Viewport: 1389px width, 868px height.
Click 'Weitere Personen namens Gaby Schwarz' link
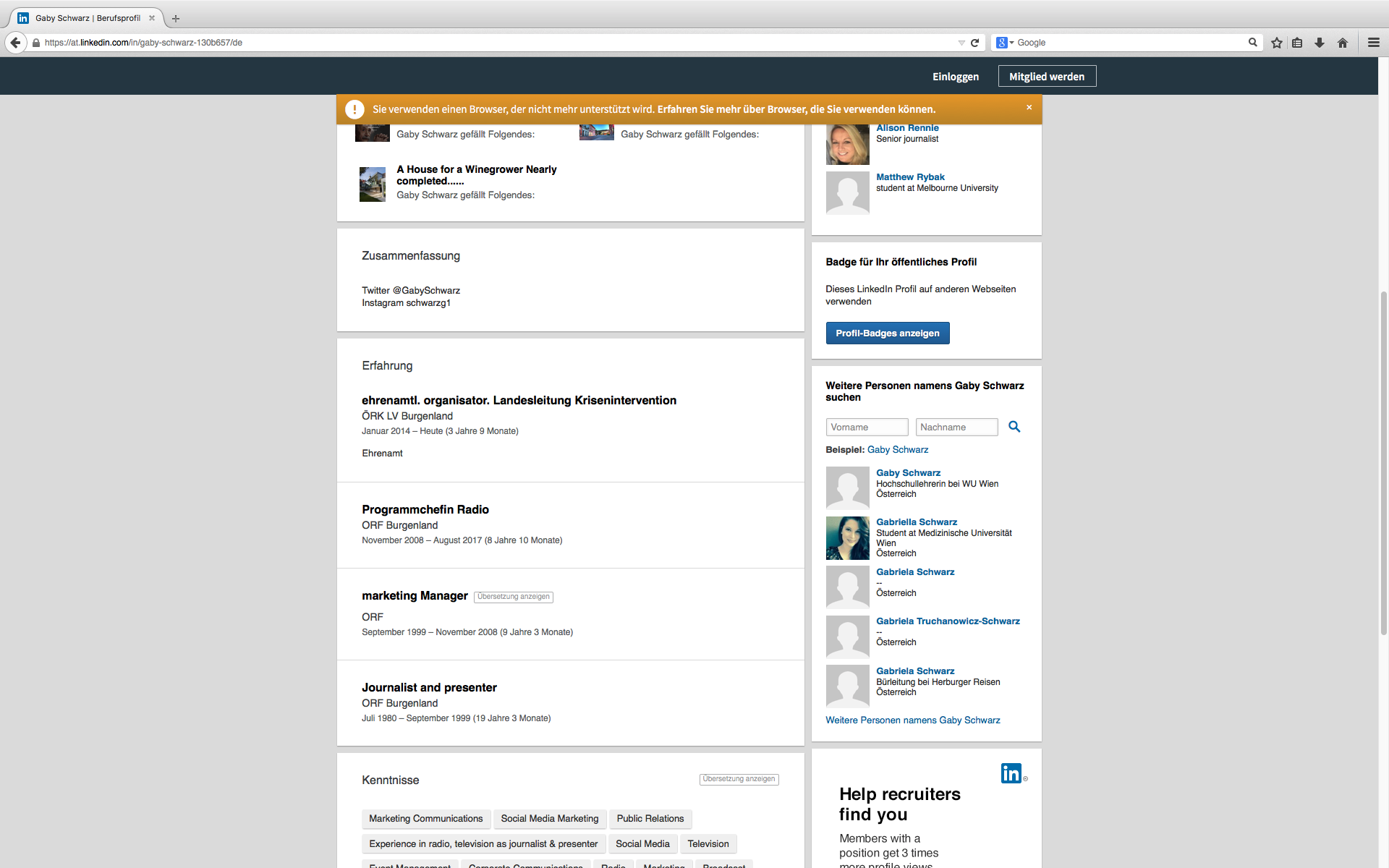tap(913, 720)
